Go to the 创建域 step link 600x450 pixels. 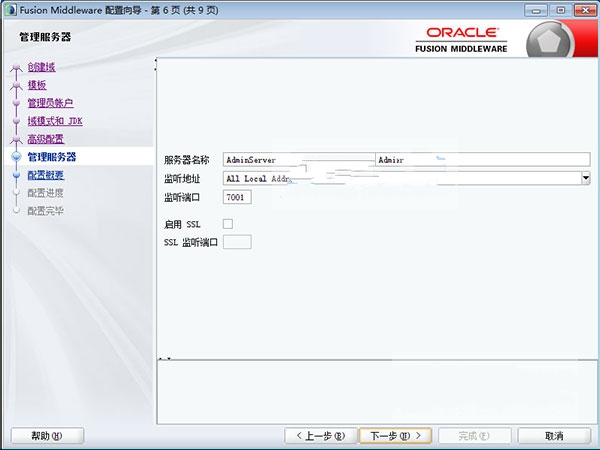(41, 67)
